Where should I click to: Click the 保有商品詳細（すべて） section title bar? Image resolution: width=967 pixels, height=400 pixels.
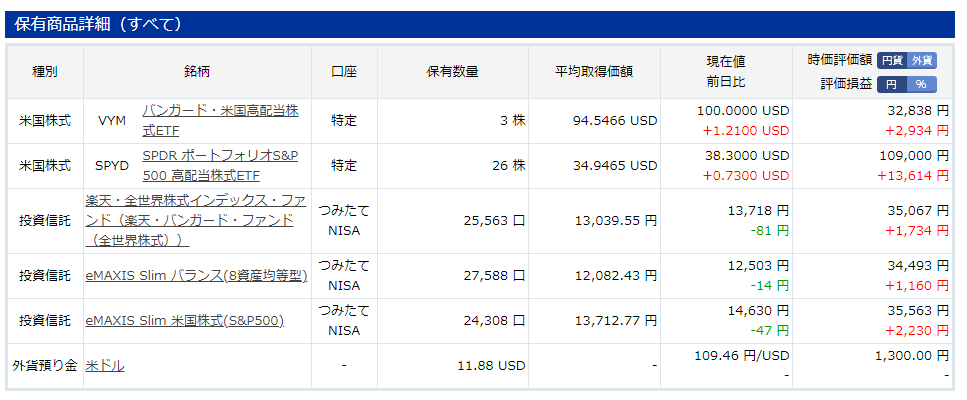tap(479, 24)
